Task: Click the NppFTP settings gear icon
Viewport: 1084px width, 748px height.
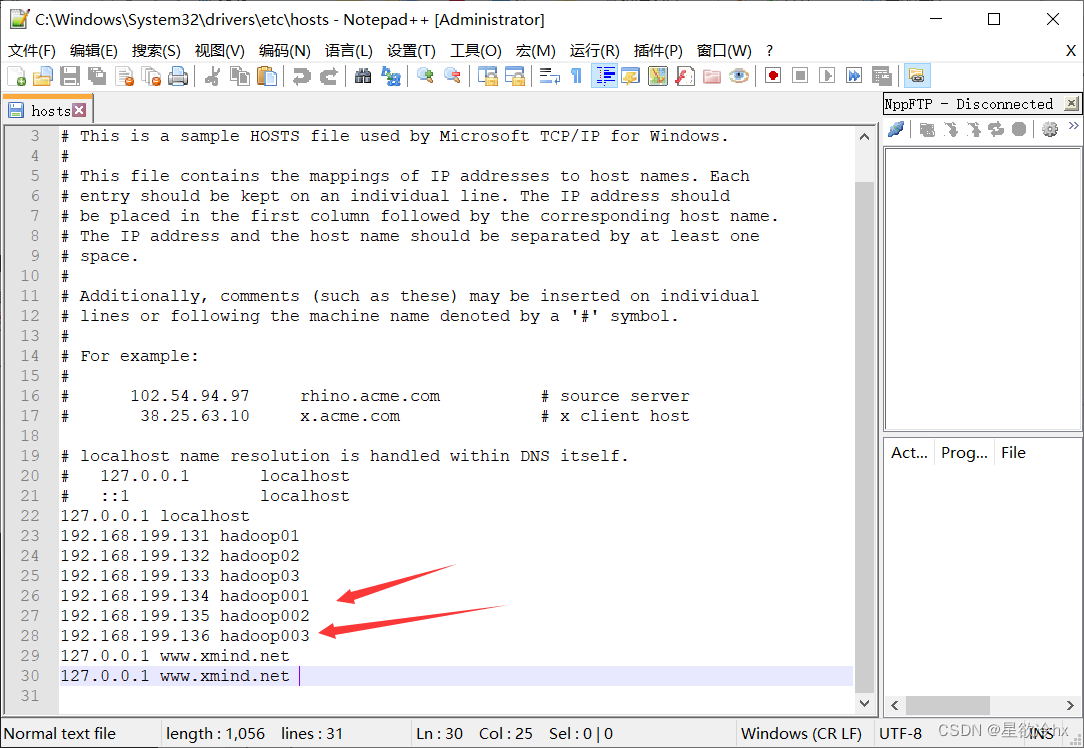Action: pos(1049,129)
